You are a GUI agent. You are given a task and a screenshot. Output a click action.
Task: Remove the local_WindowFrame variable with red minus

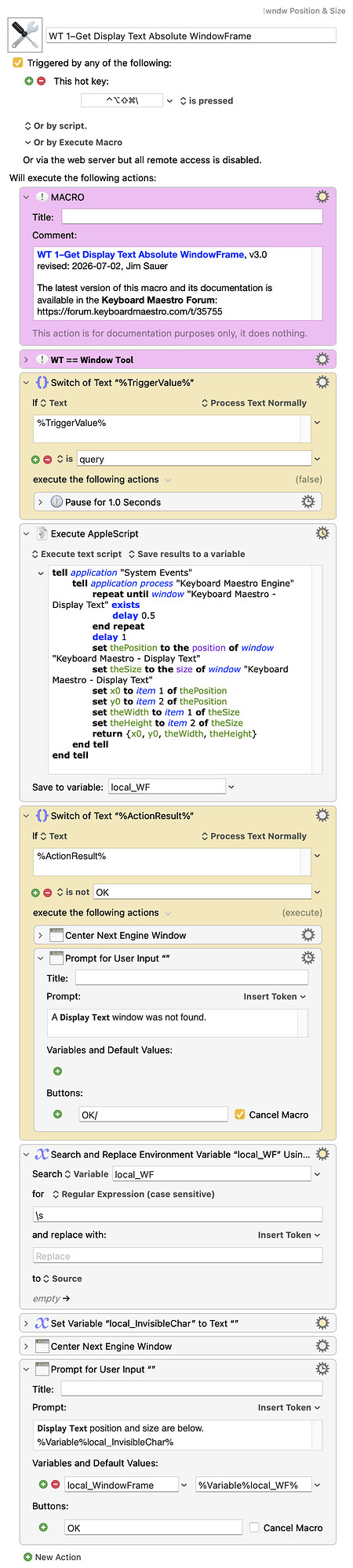(55, 1484)
